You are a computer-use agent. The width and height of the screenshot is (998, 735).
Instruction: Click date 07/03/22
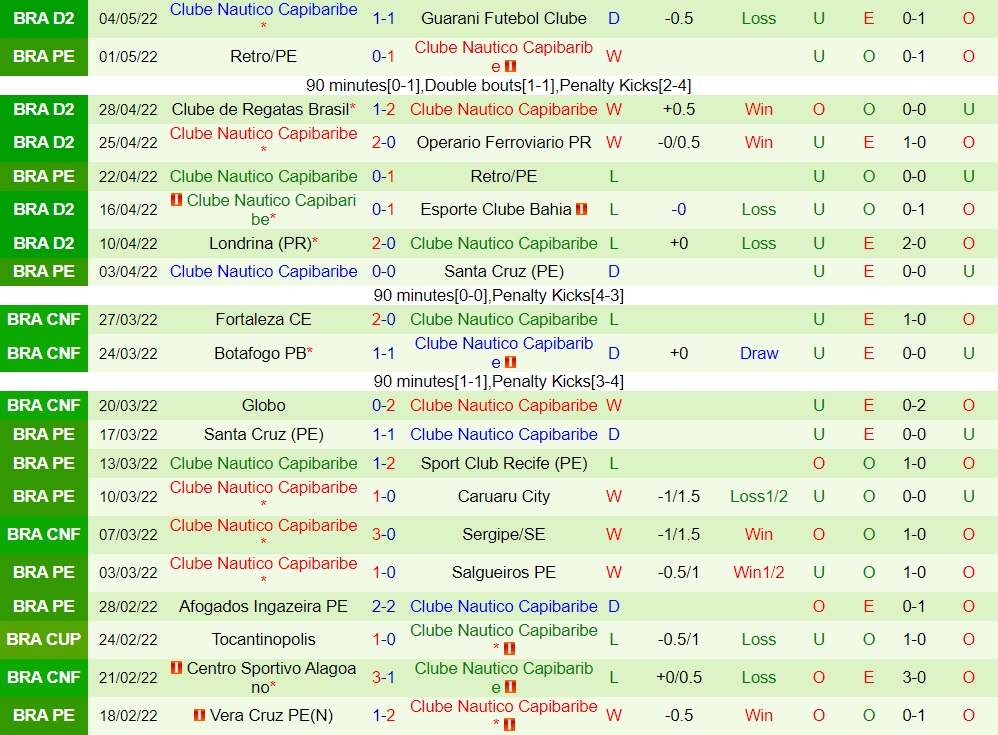[x=128, y=535]
